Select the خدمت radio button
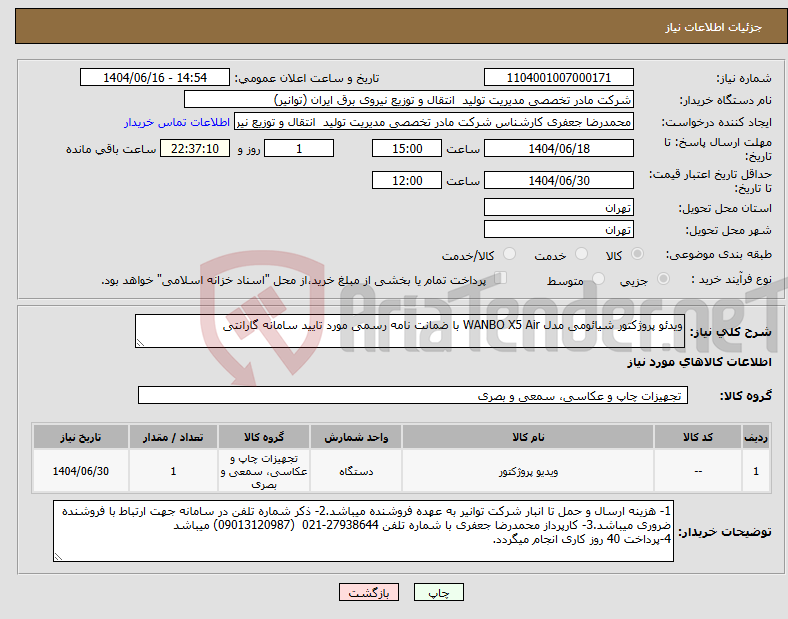This screenshot has width=788, height=619. click(581, 254)
